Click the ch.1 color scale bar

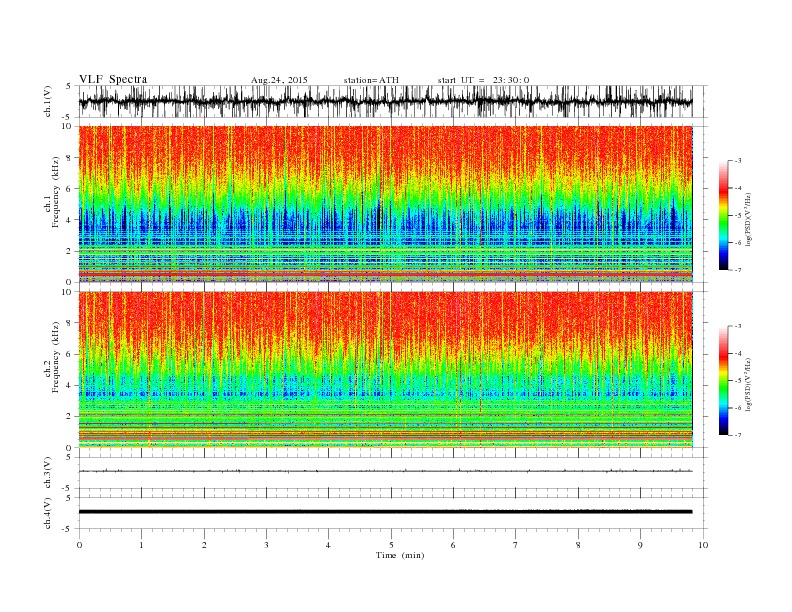pos(724,215)
